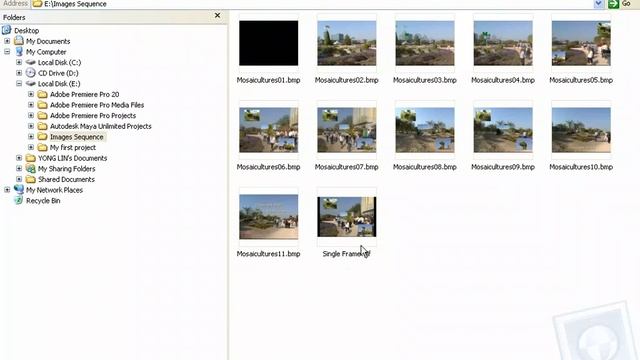Click the green Go arrow icon

coord(613,4)
